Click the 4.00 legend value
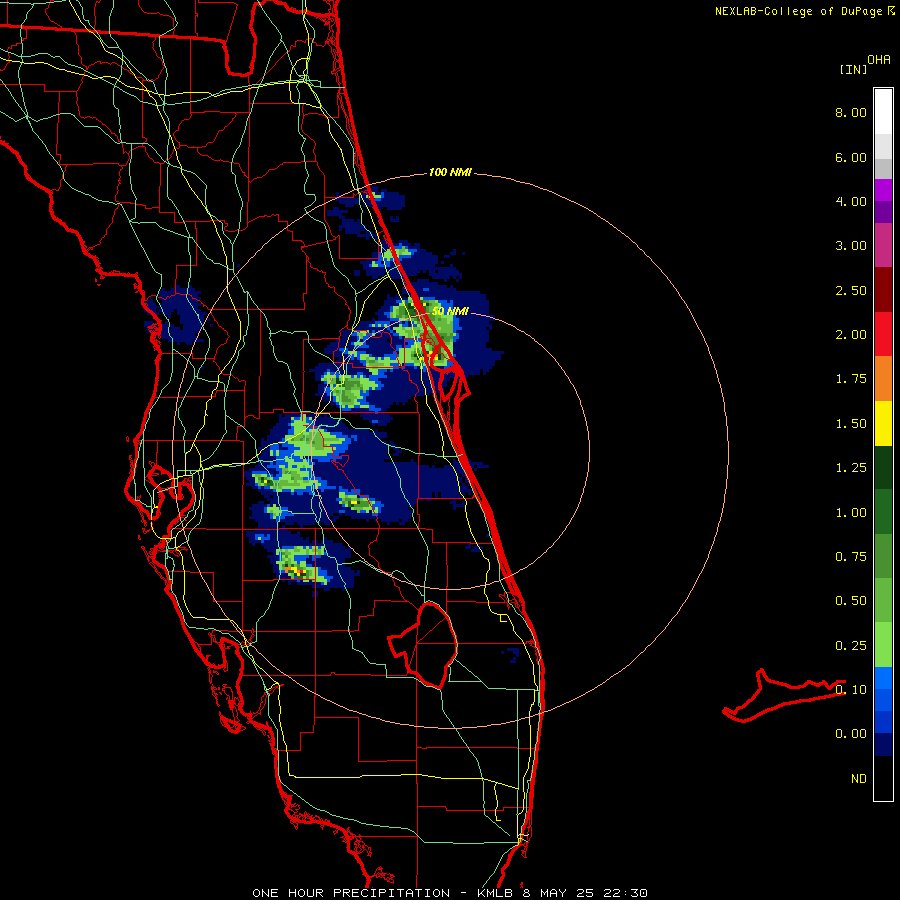This screenshot has height=900, width=900. [x=851, y=201]
